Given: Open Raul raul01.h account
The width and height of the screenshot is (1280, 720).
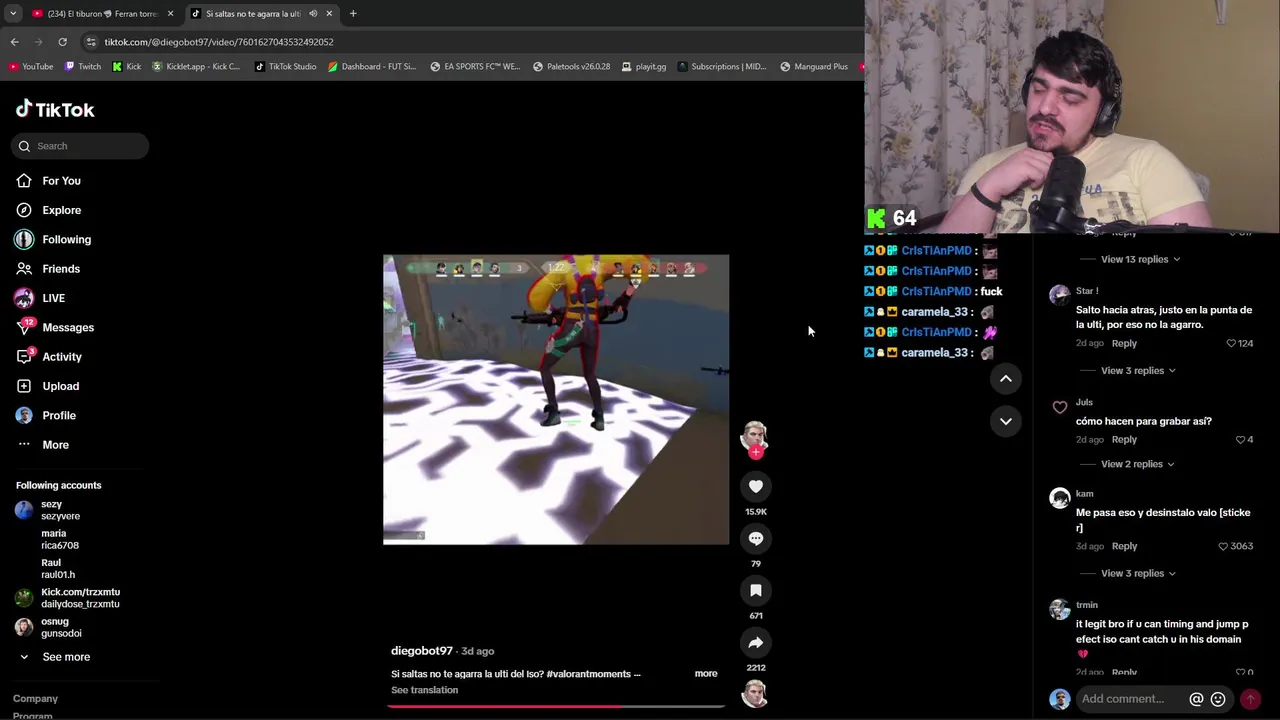Looking at the screenshot, I should [58, 568].
